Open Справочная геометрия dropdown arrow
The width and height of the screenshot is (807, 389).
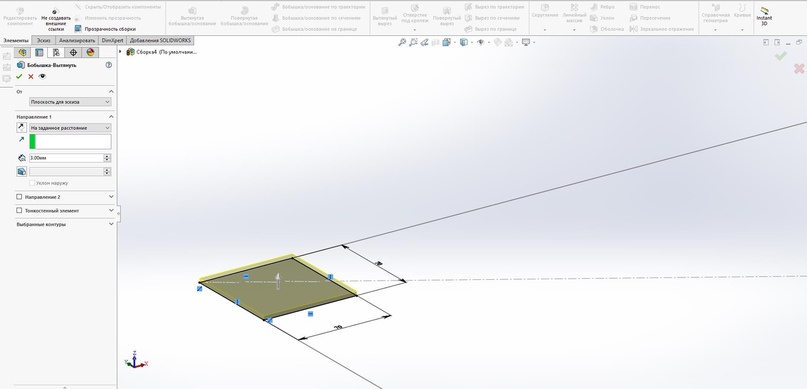715,30
